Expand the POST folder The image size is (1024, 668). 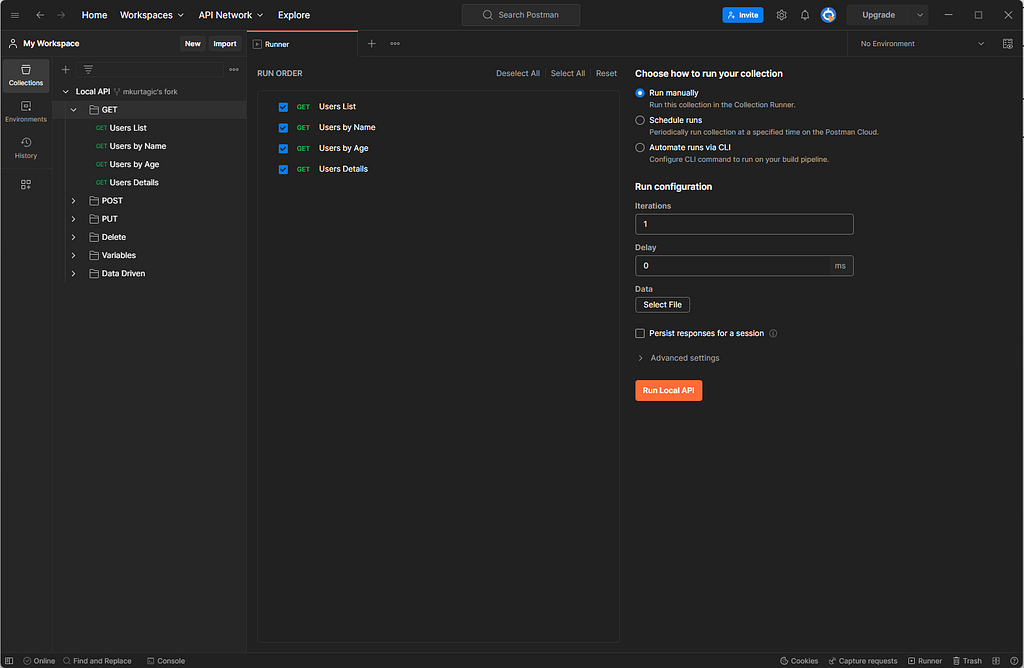(74, 200)
